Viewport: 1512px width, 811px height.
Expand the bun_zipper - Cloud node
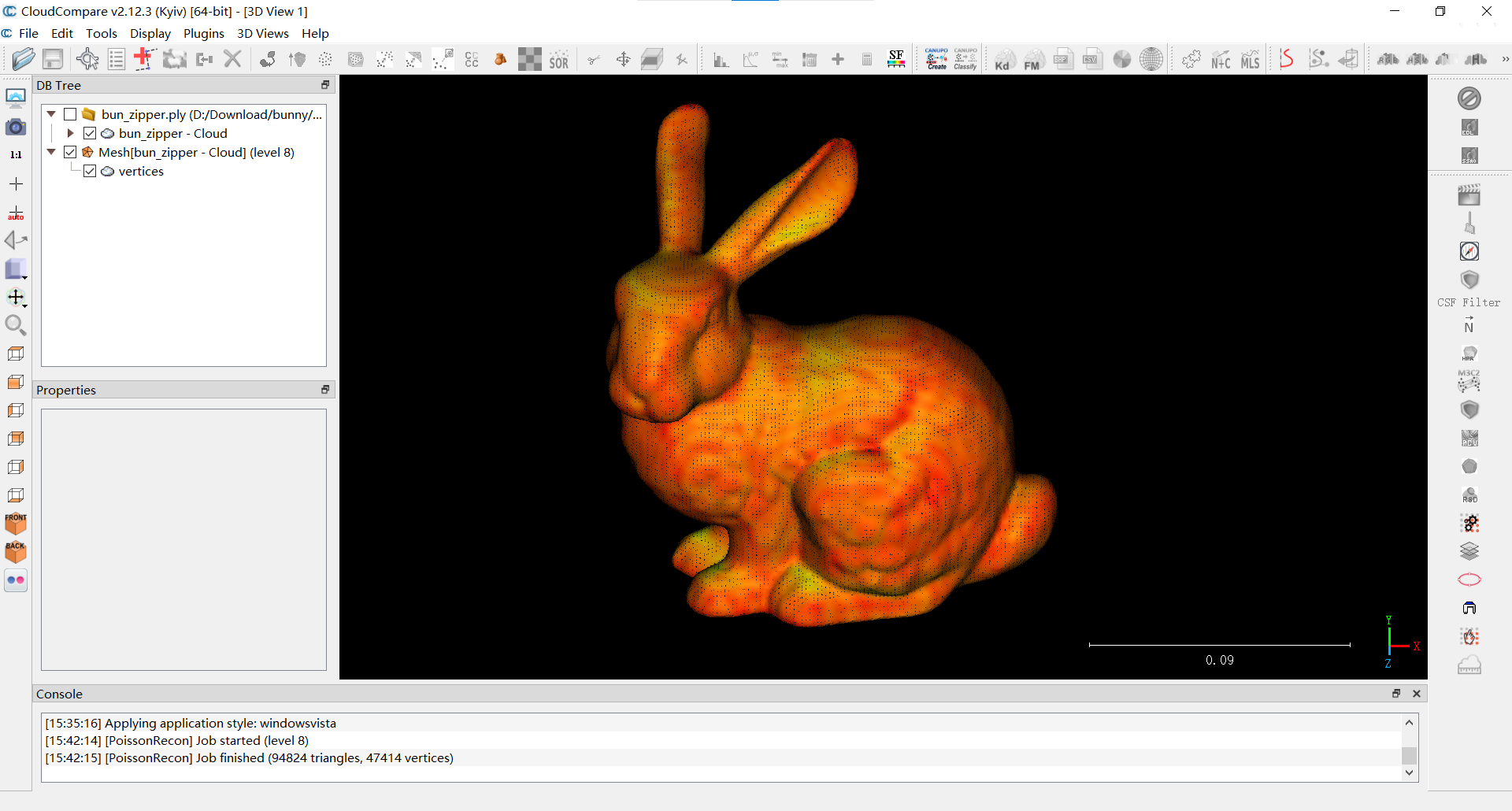coord(71,133)
